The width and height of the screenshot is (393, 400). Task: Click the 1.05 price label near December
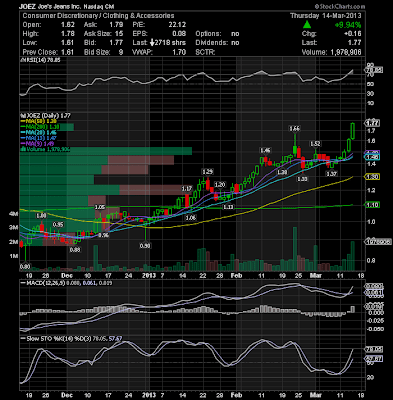pyautogui.click(x=100, y=207)
